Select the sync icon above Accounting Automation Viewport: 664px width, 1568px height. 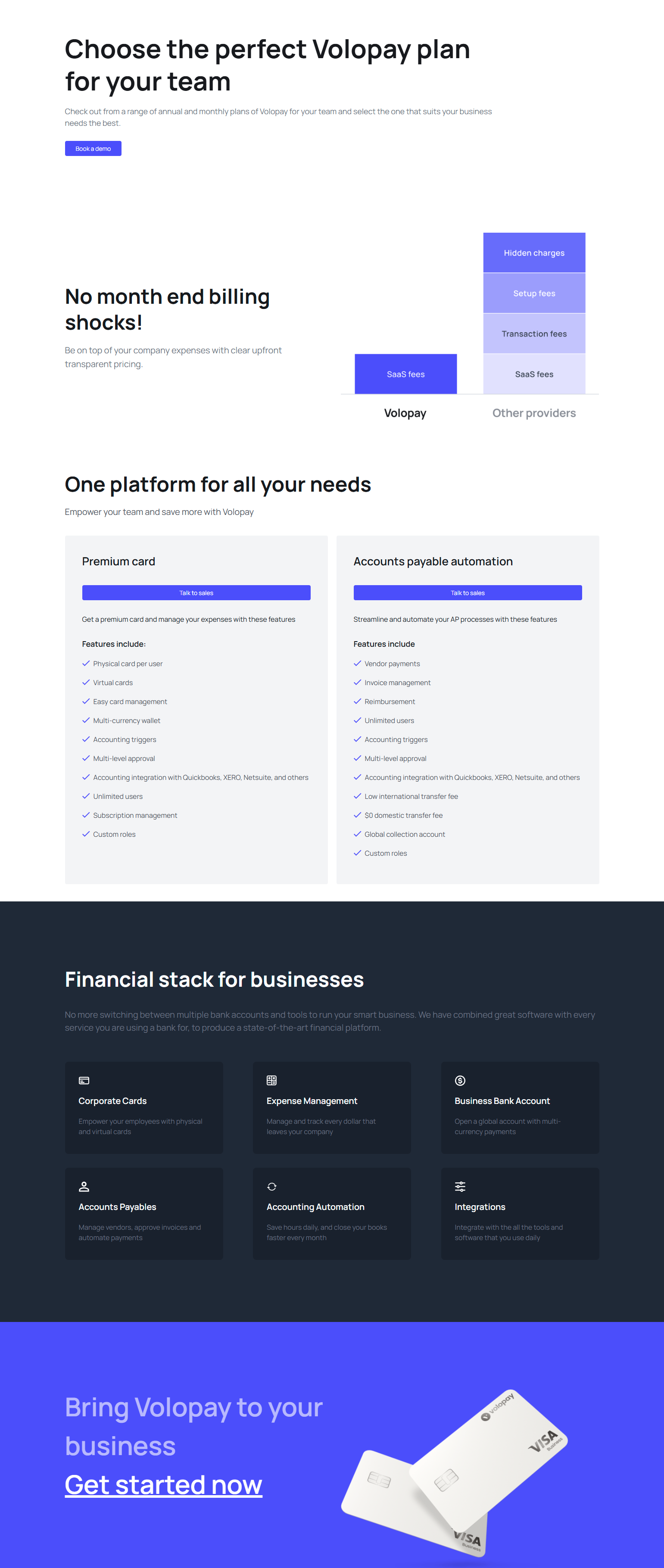tap(271, 1186)
